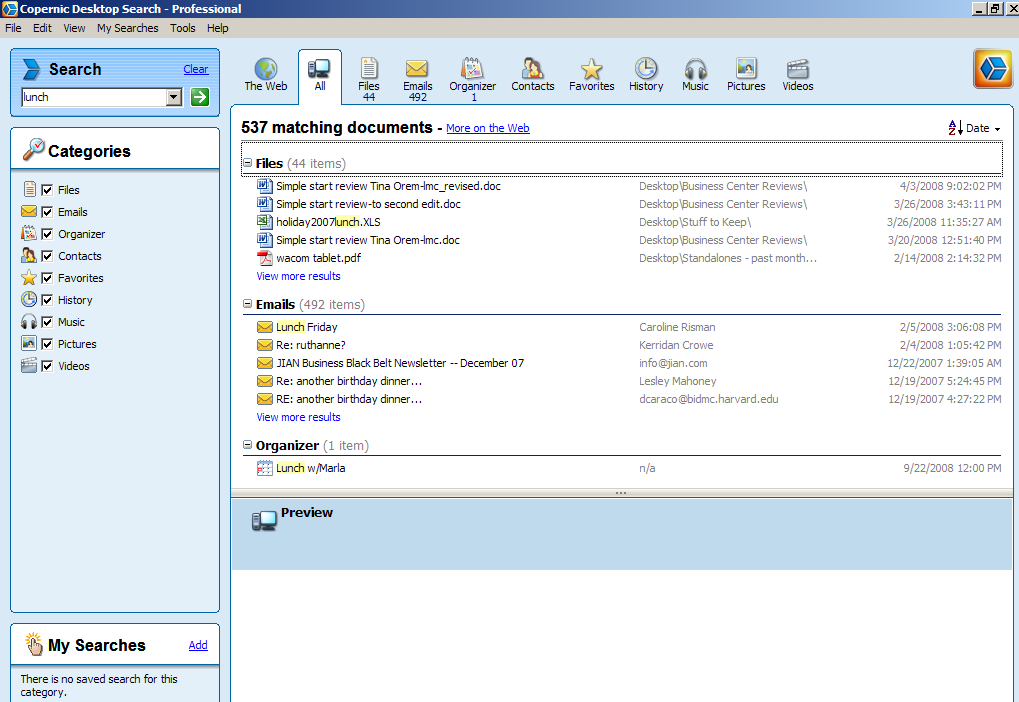Uncheck the Pictures category checkbox
The width and height of the screenshot is (1019, 702).
pyautogui.click(x=47, y=344)
